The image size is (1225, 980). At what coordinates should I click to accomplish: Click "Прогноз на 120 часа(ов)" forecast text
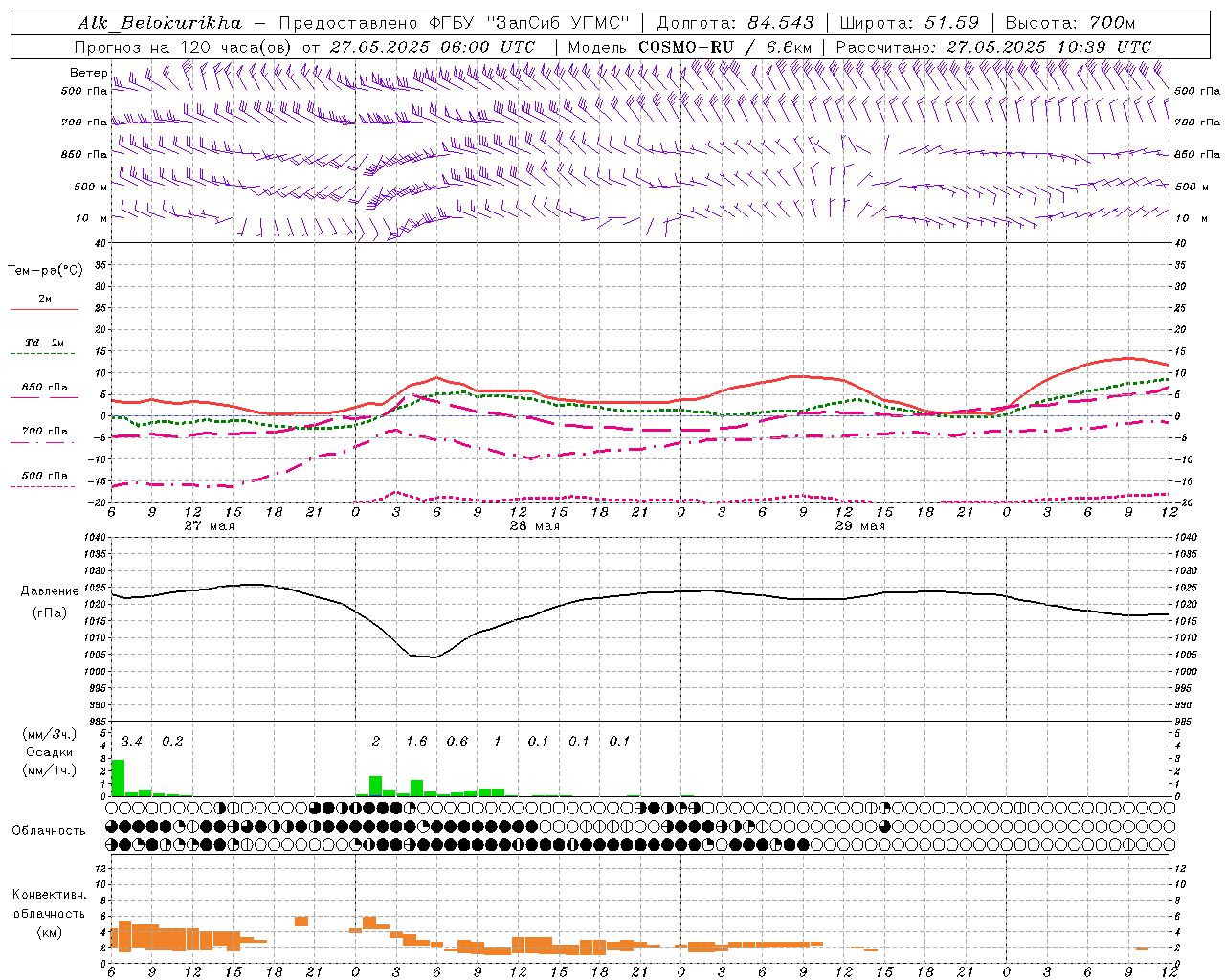click(x=183, y=47)
